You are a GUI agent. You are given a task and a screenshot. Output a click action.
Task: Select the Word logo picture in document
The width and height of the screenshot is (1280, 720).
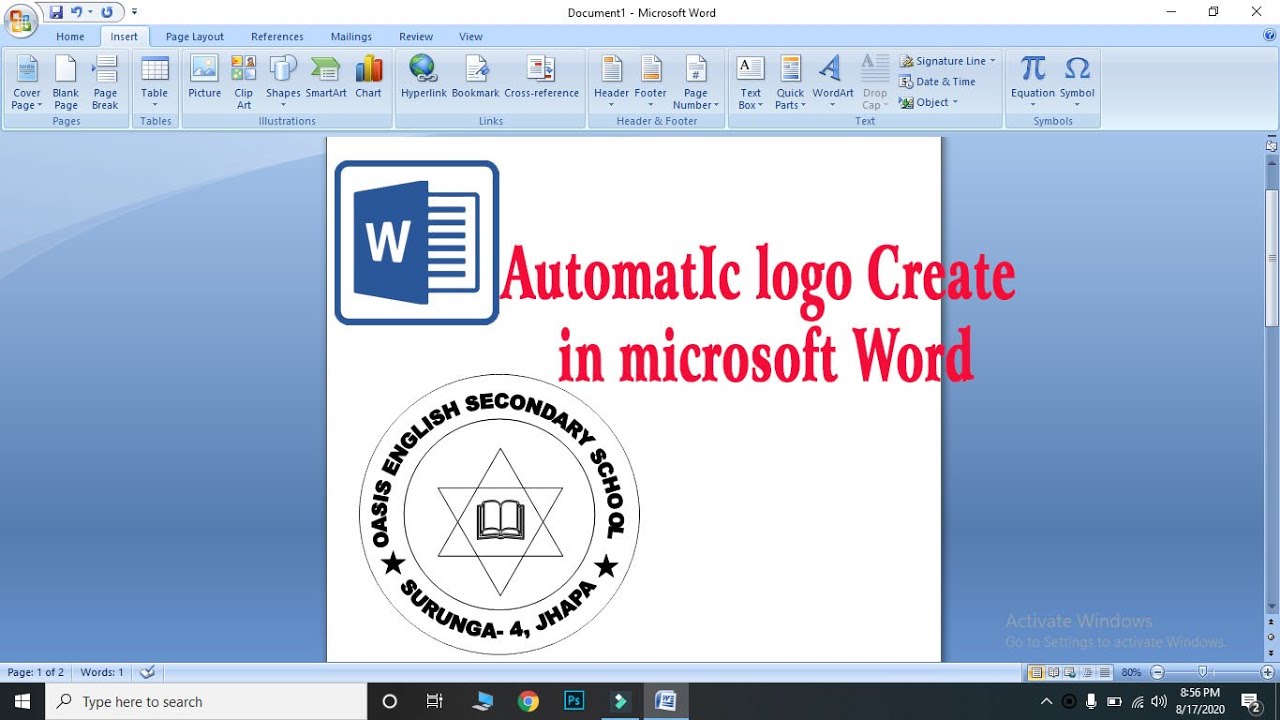417,243
